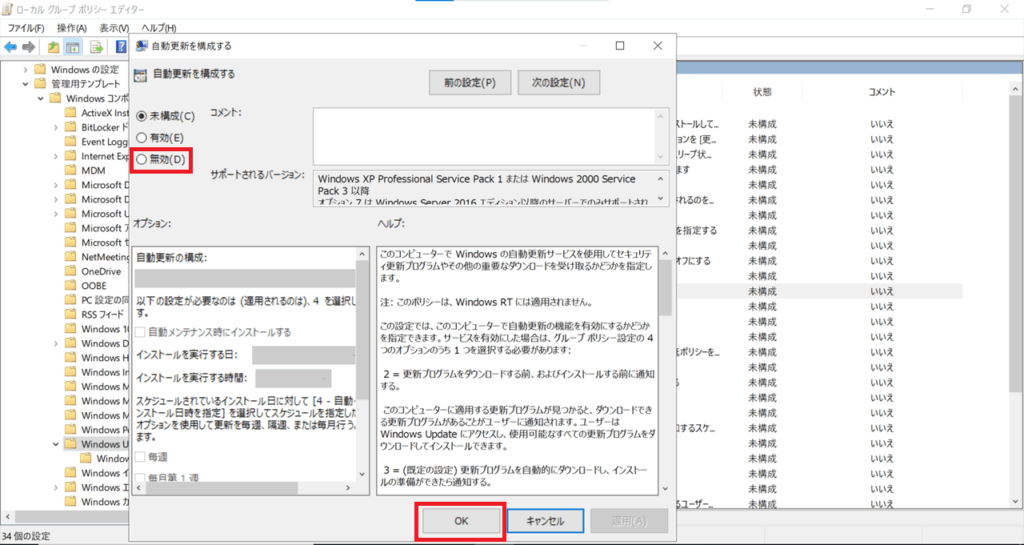This screenshot has width=1024, height=545.
Task: Open the ファイル(F) menu
Action: pyautogui.click(x=26, y=28)
